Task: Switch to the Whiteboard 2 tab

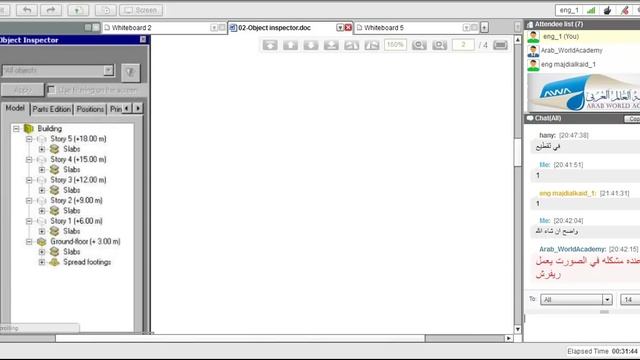Action: pyautogui.click(x=131, y=28)
